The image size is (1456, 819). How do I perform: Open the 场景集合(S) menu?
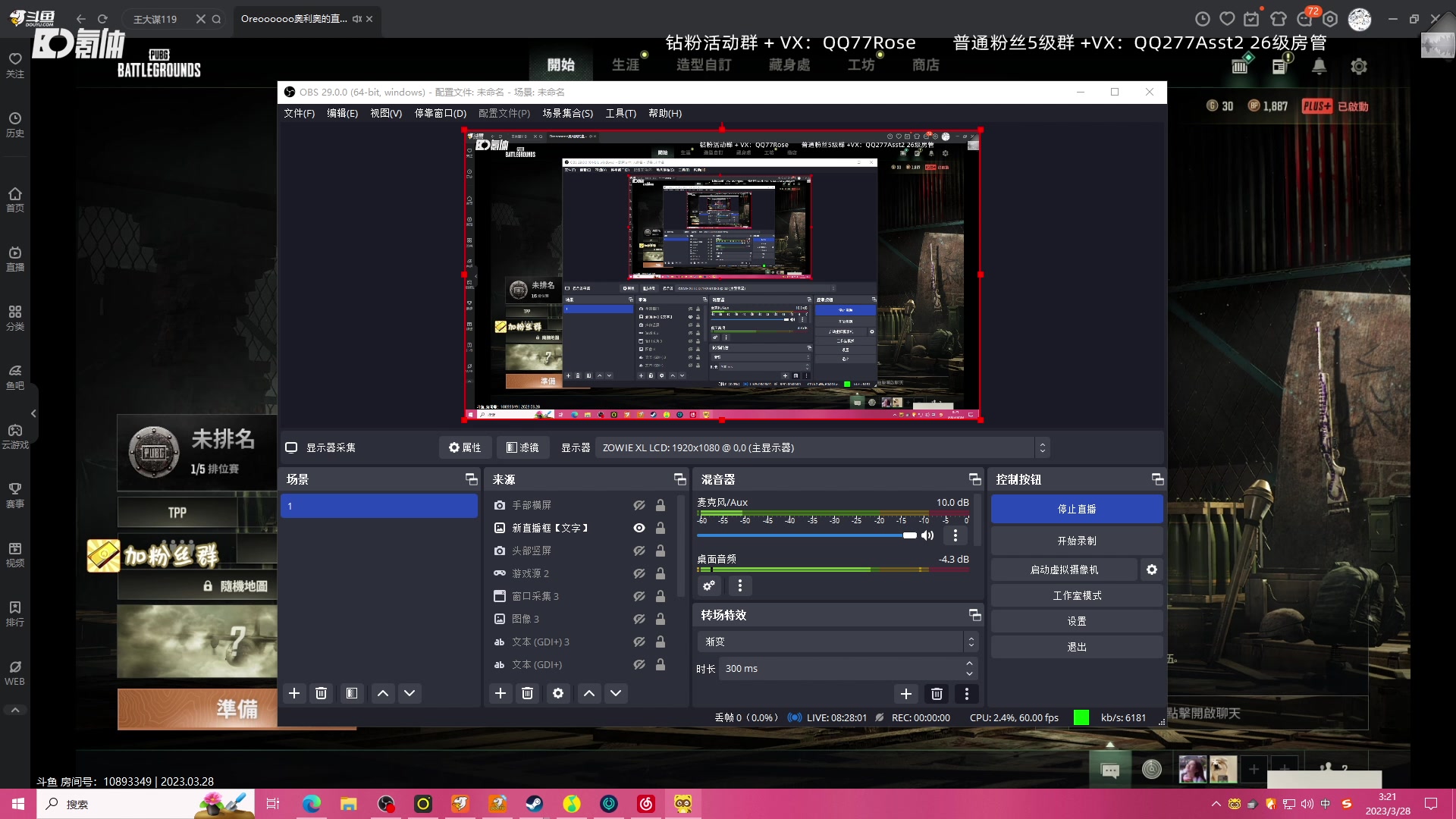(568, 113)
